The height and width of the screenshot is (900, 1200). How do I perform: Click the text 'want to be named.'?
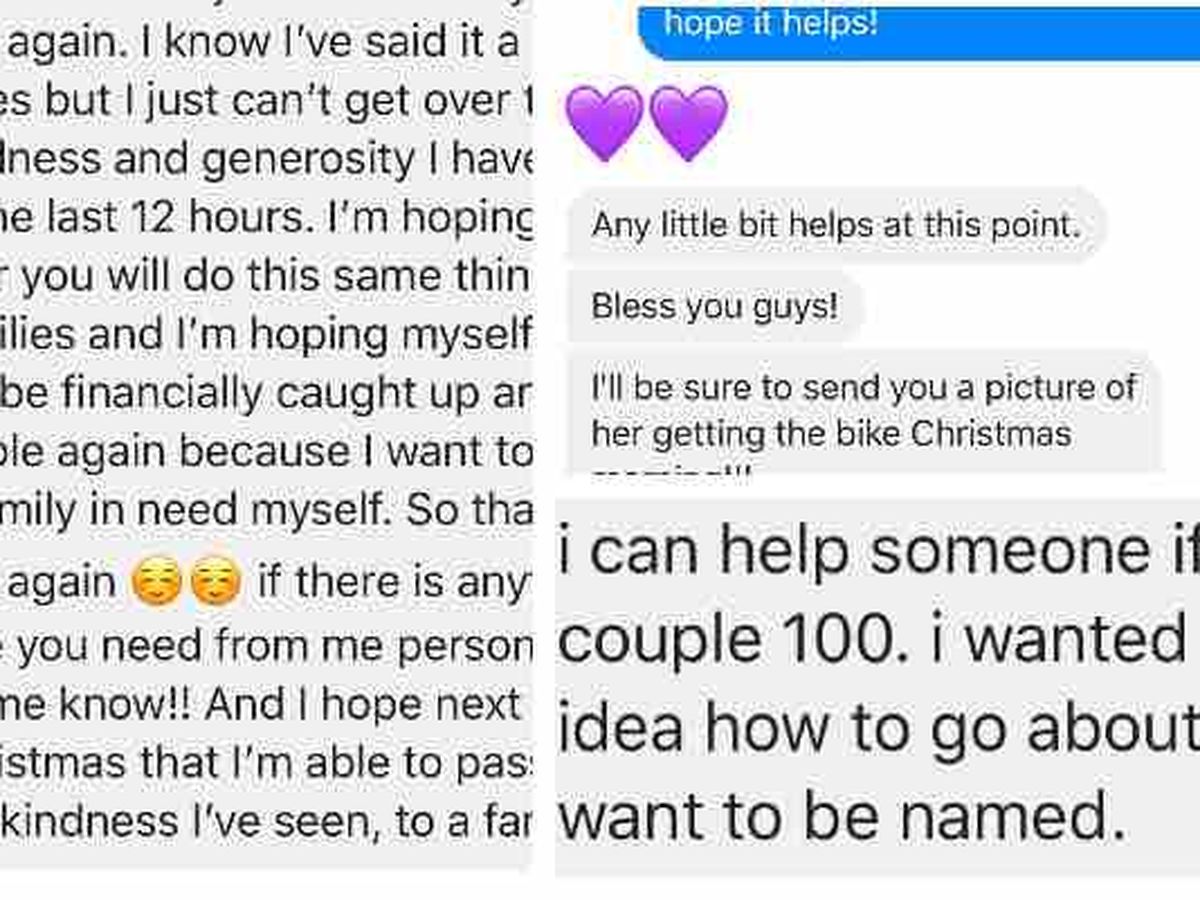835,819
